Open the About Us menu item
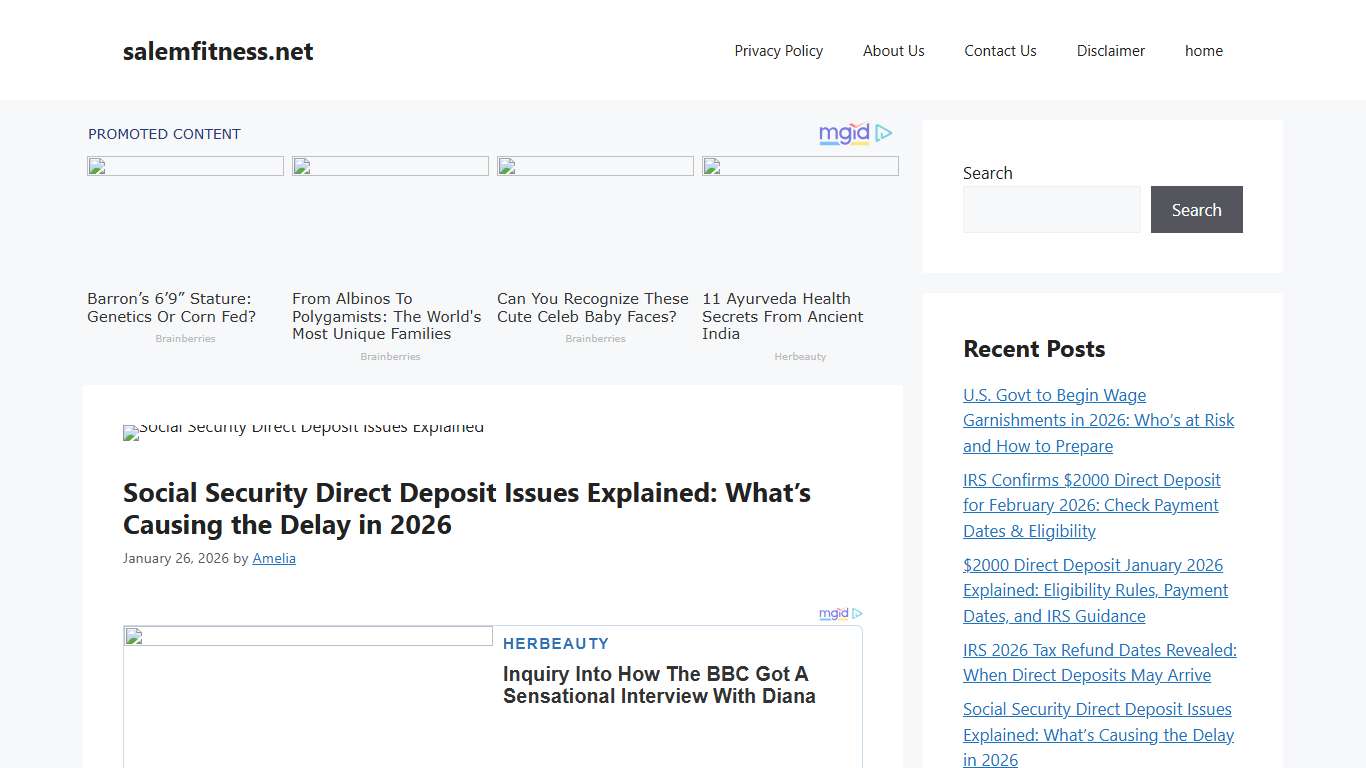The width and height of the screenshot is (1366, 768). tap(893, 50)
